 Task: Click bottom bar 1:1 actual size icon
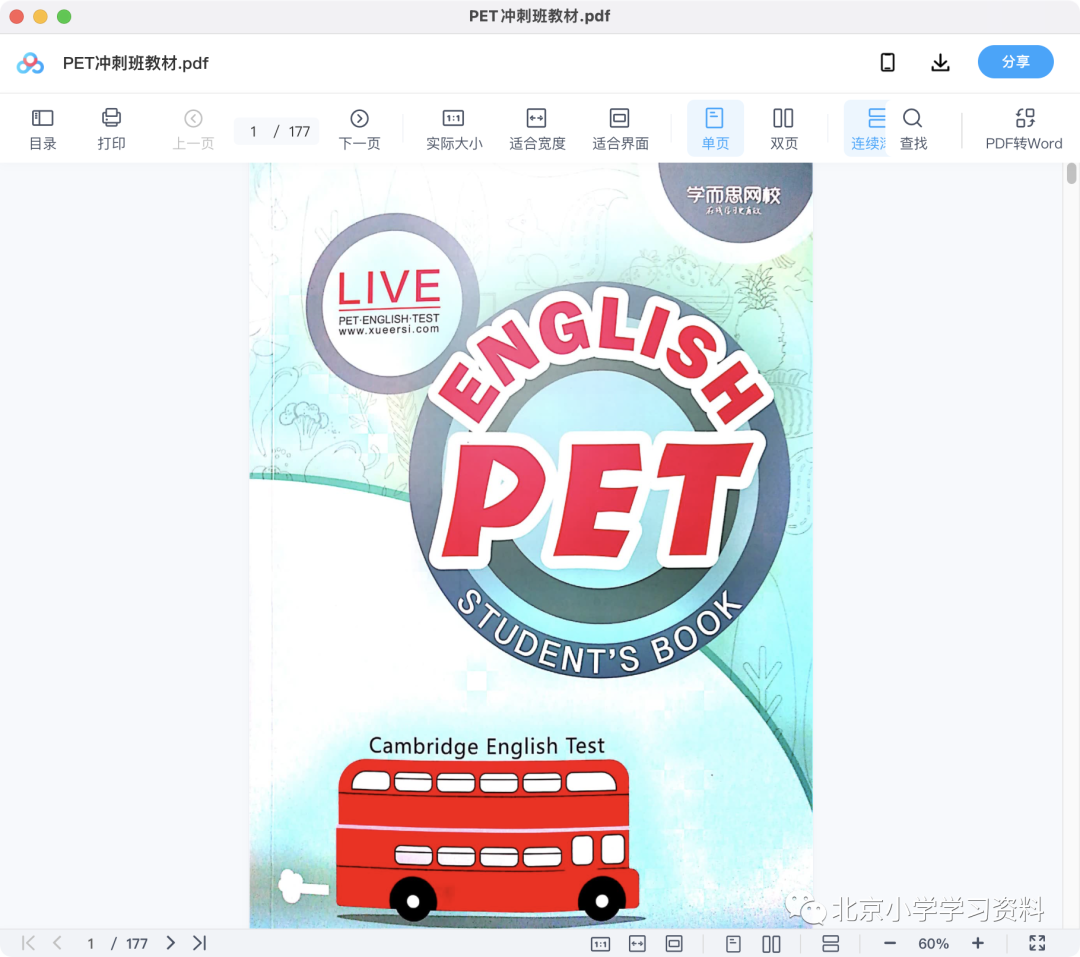point(601,944)
